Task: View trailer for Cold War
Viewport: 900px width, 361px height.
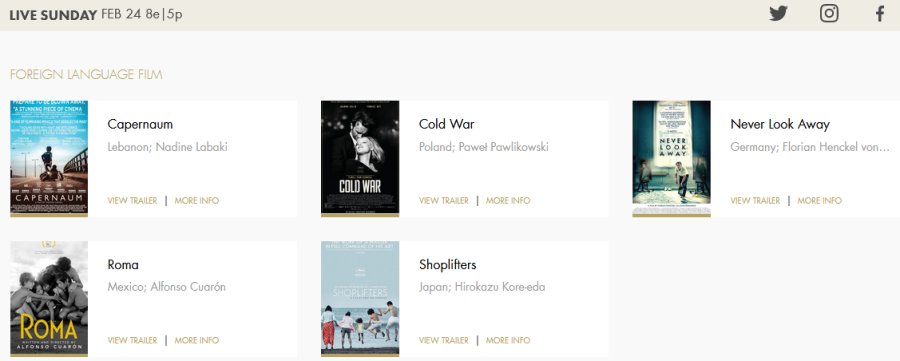Action: point(444,200)
